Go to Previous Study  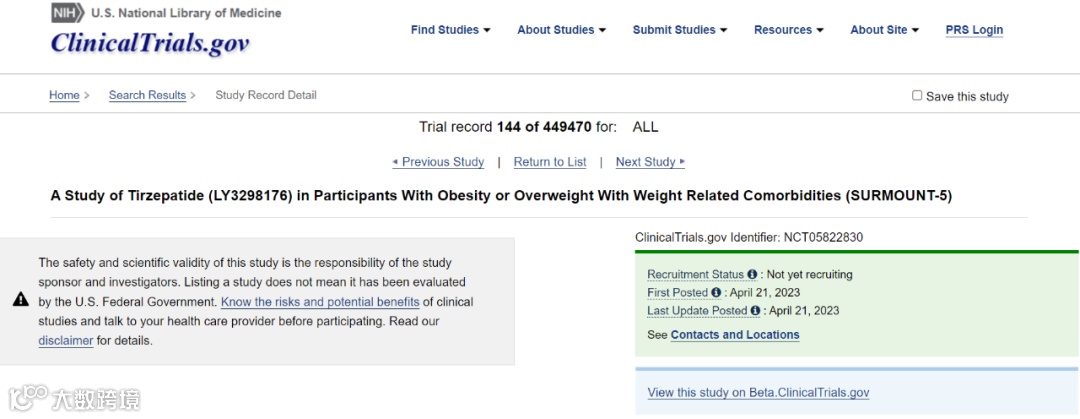click(x=439, y=162)
